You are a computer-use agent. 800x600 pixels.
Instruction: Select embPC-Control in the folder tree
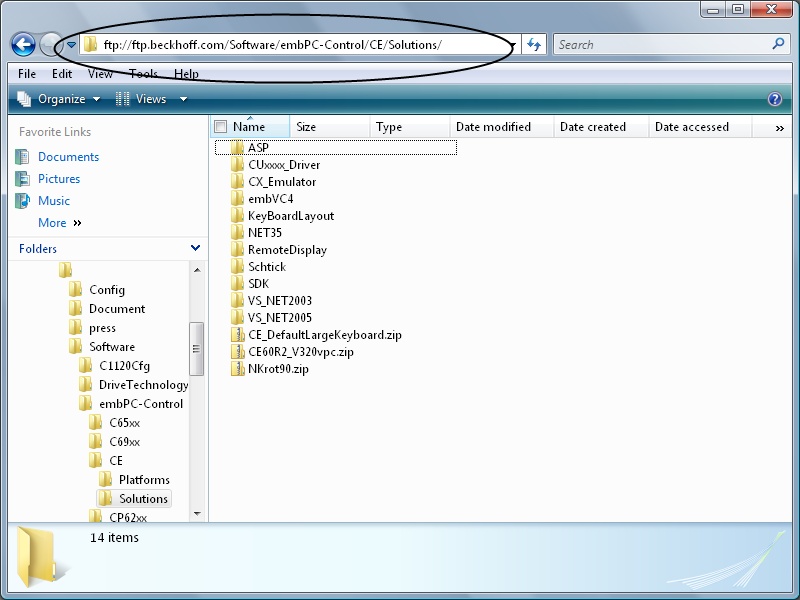(x=141, y=404)
